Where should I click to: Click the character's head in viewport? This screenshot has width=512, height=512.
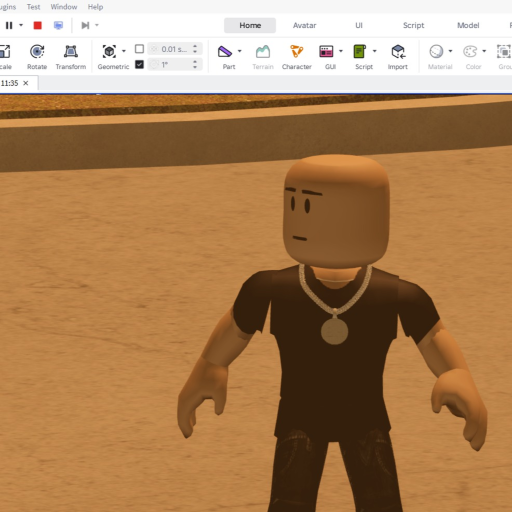(x=336, y=210)
